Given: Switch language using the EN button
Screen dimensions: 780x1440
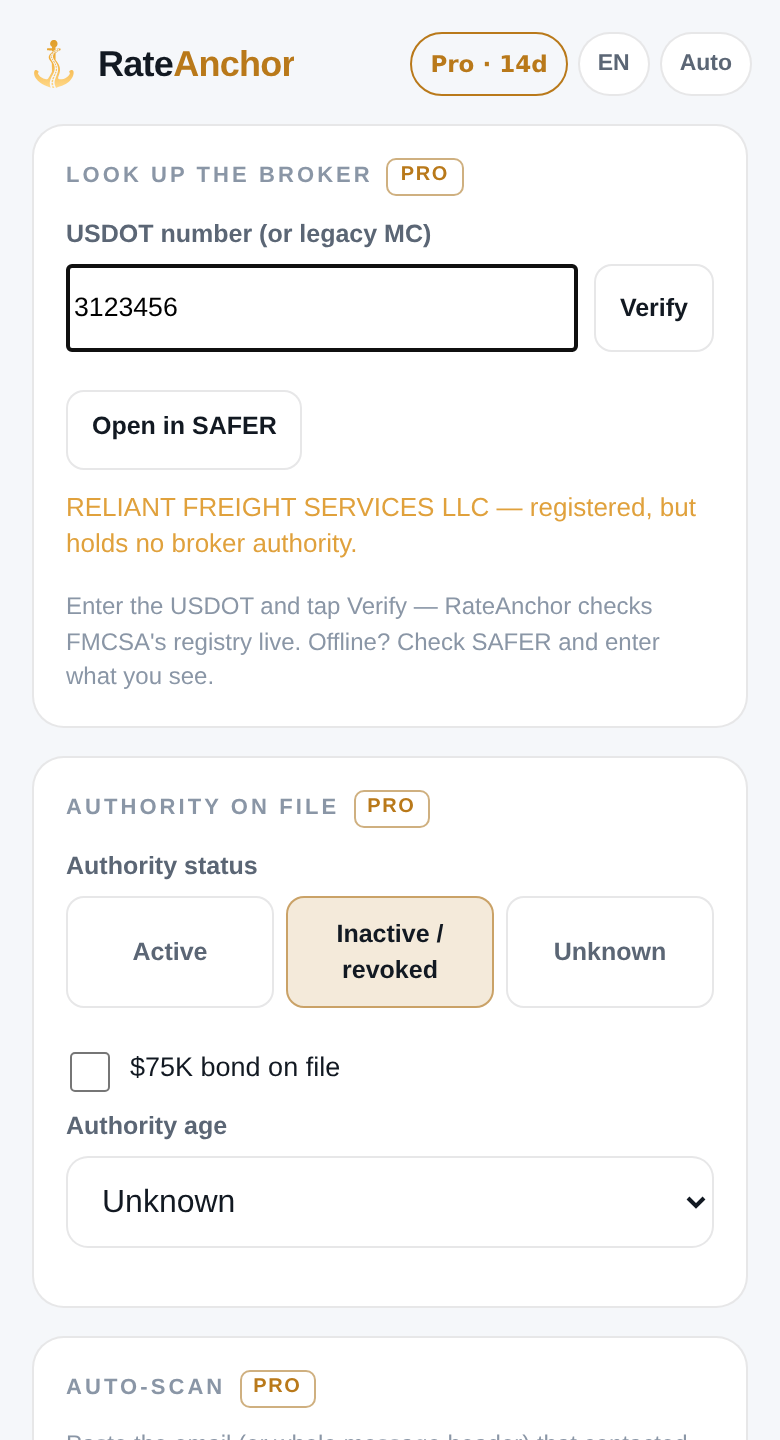Looking at the screenshot, I should click(x=614, y=63).
